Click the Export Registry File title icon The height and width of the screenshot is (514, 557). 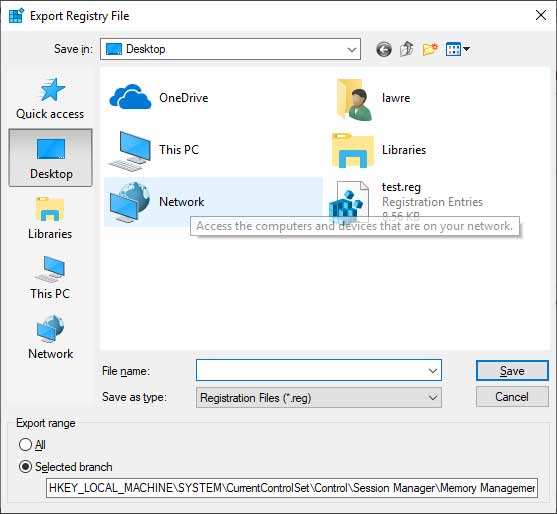(16, 16)
